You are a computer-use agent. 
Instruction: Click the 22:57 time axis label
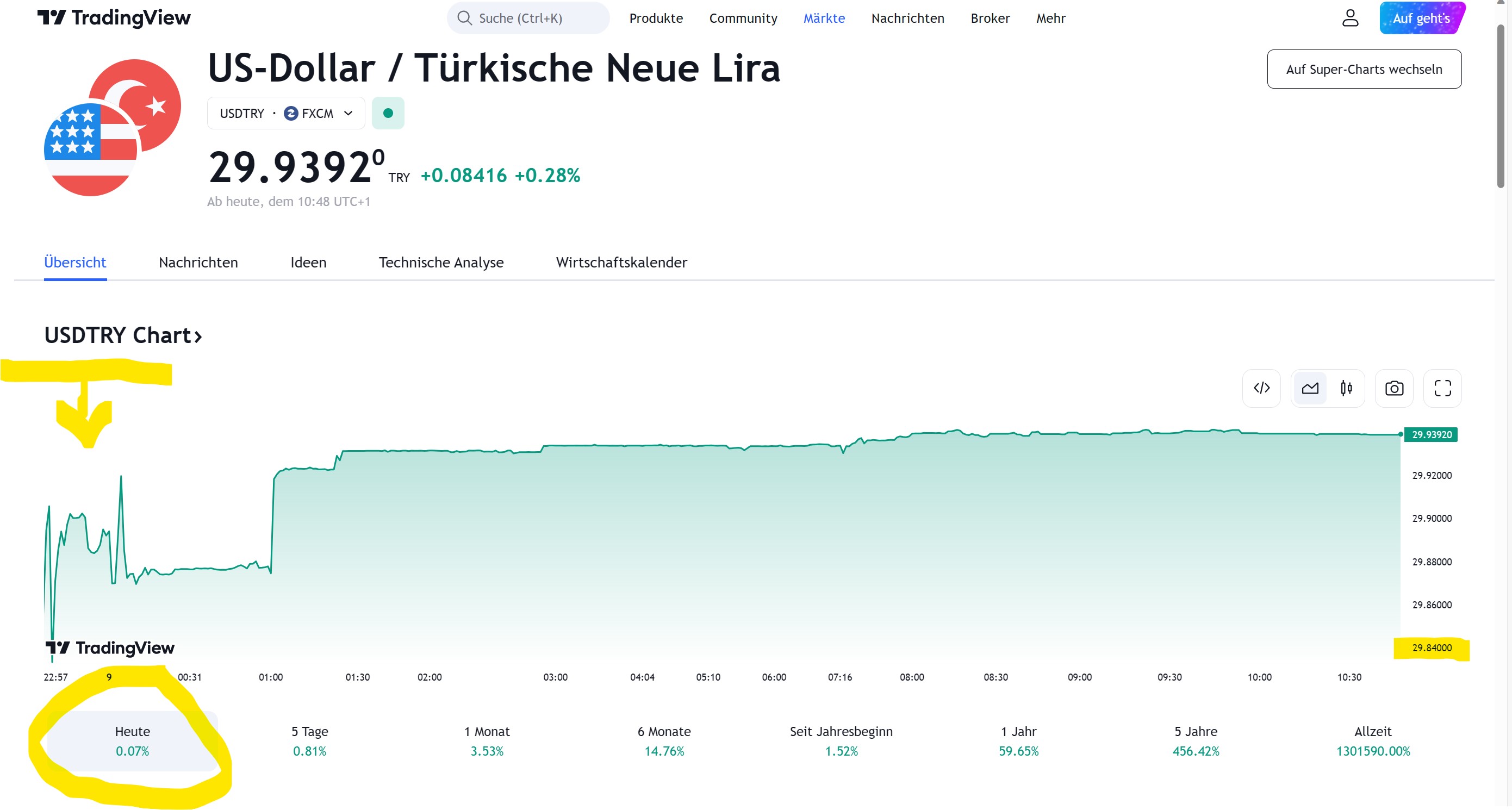click(x=56, y=677)
